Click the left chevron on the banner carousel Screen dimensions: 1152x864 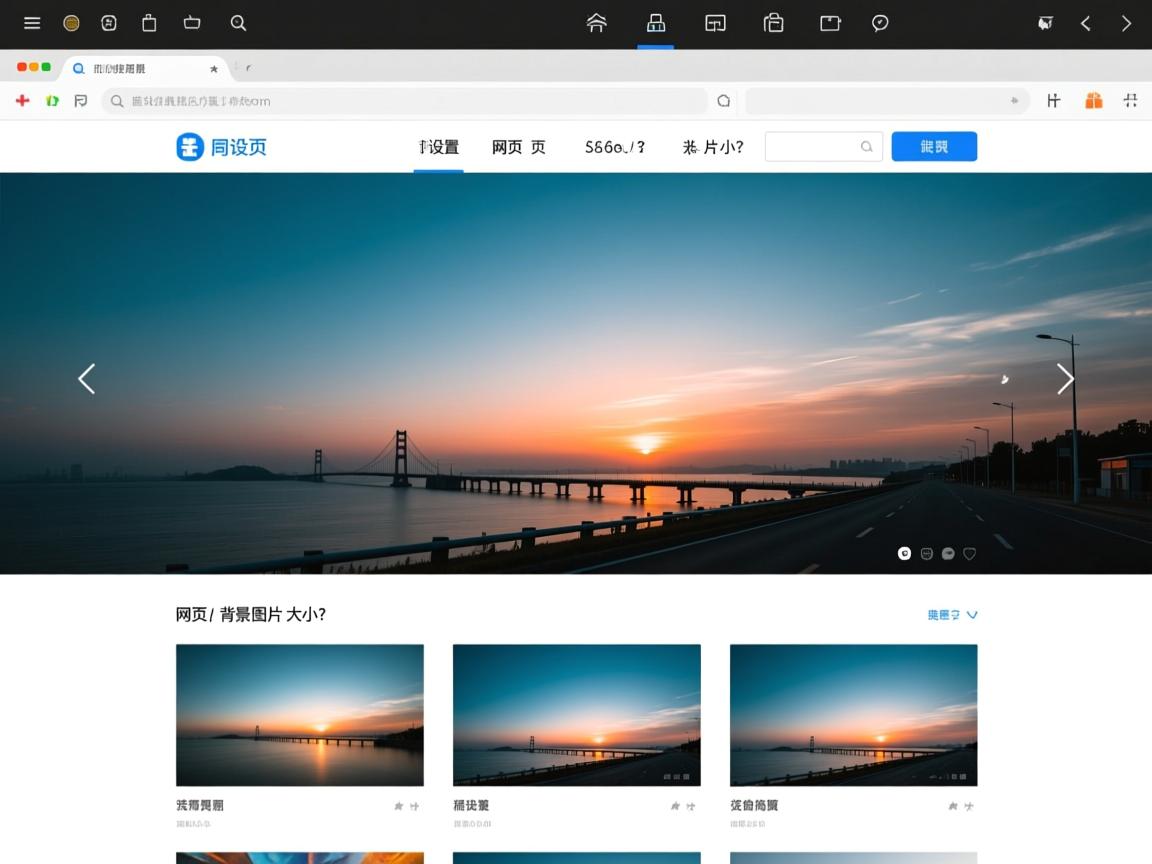tap(86, 379)
